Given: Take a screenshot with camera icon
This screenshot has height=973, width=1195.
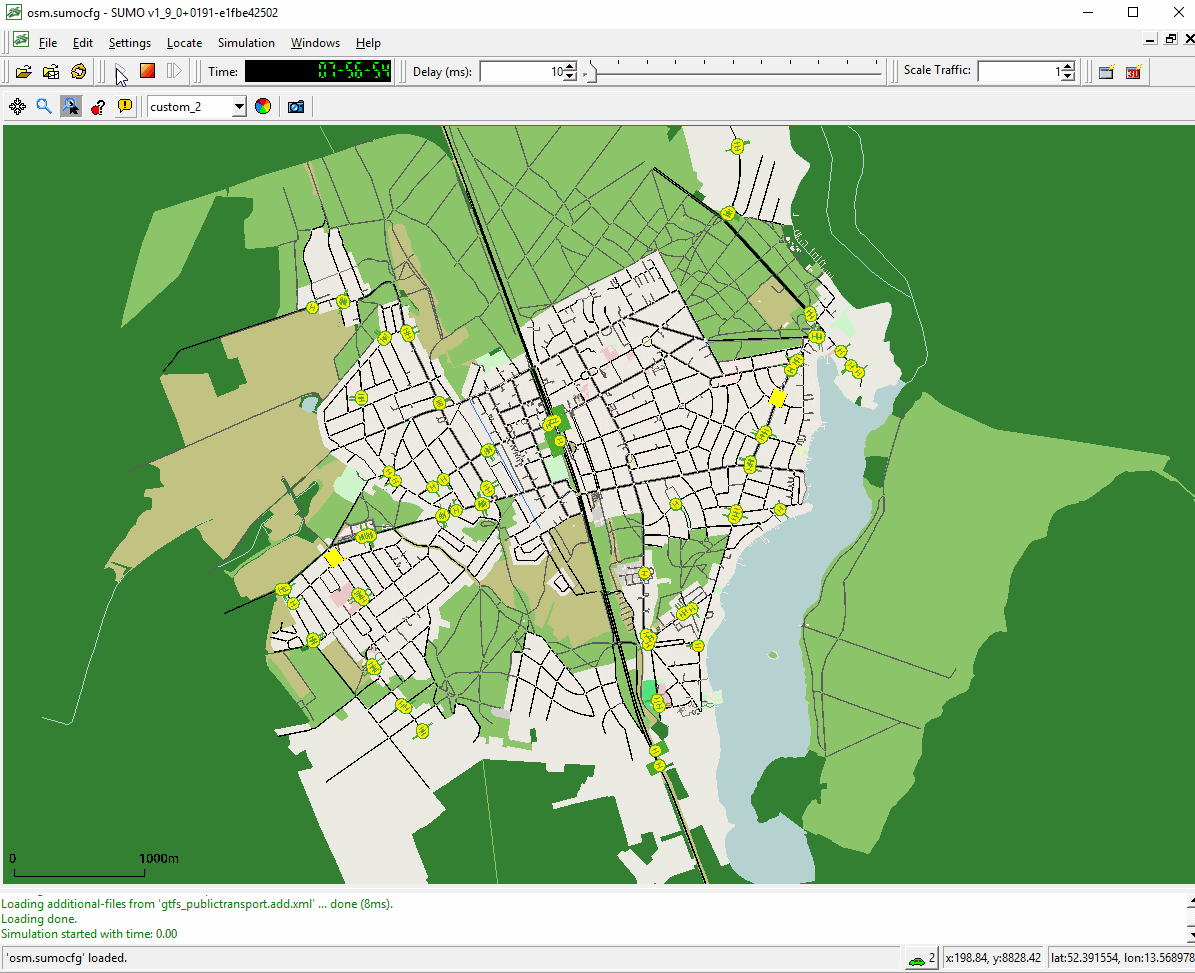Looking at the screenshot, I should click(296, 107).
